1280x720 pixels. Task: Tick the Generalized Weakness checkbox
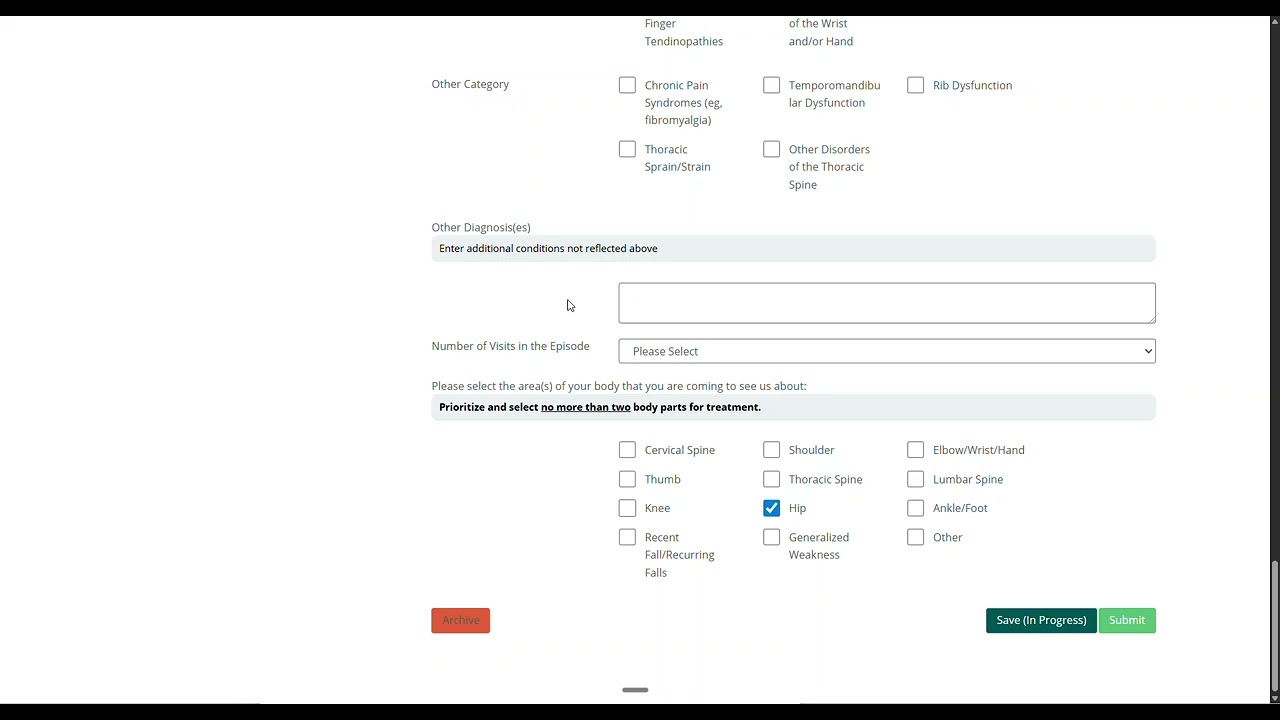point(771,537)
